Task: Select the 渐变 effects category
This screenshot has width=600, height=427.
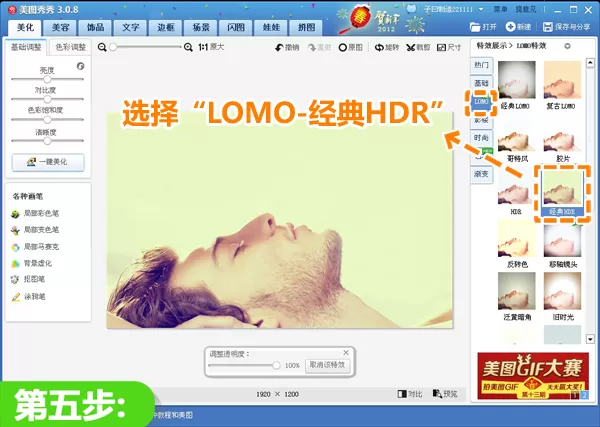Action: click(x=481, y=174)
